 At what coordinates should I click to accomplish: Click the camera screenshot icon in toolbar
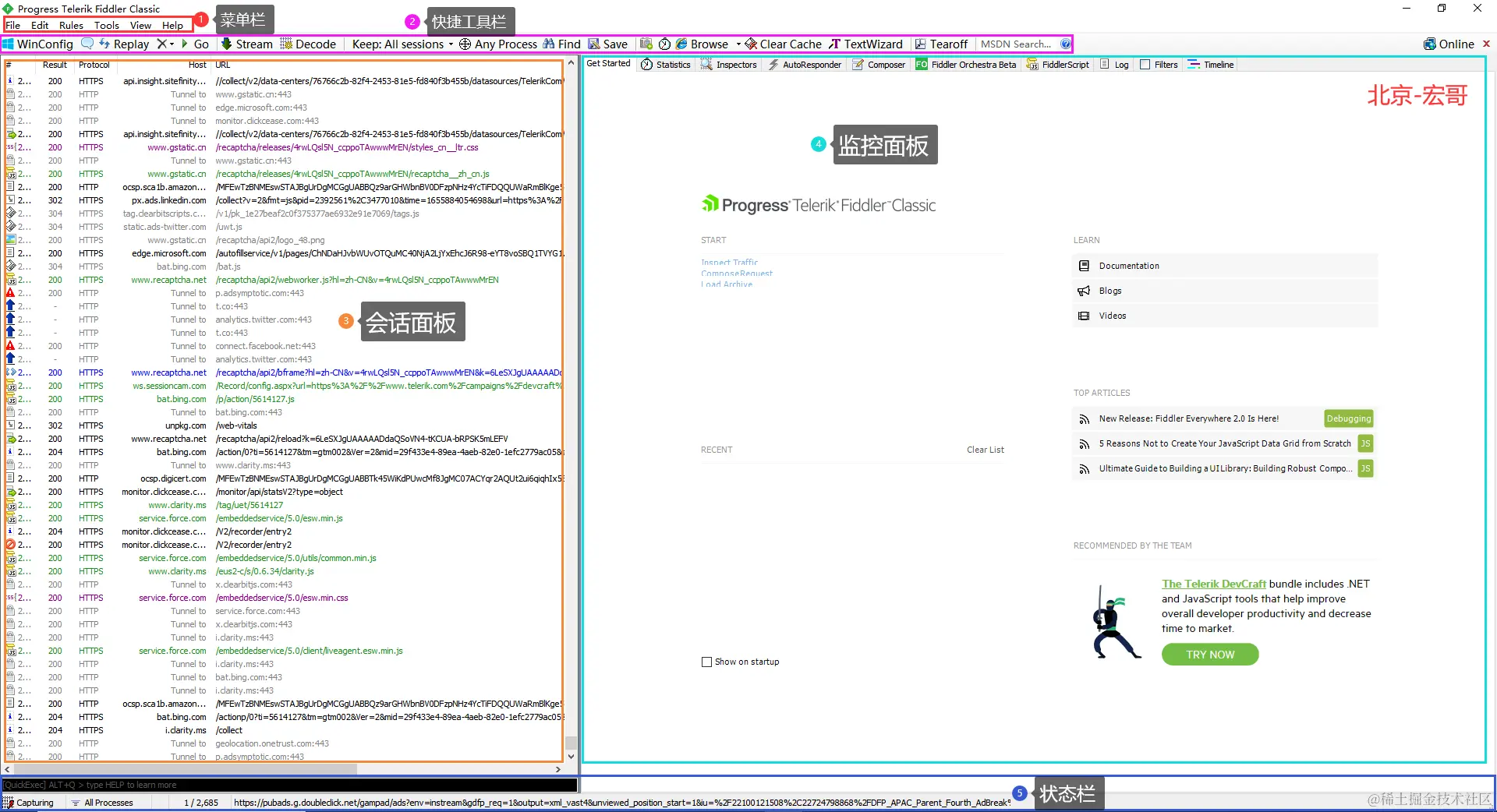[646, 44]
